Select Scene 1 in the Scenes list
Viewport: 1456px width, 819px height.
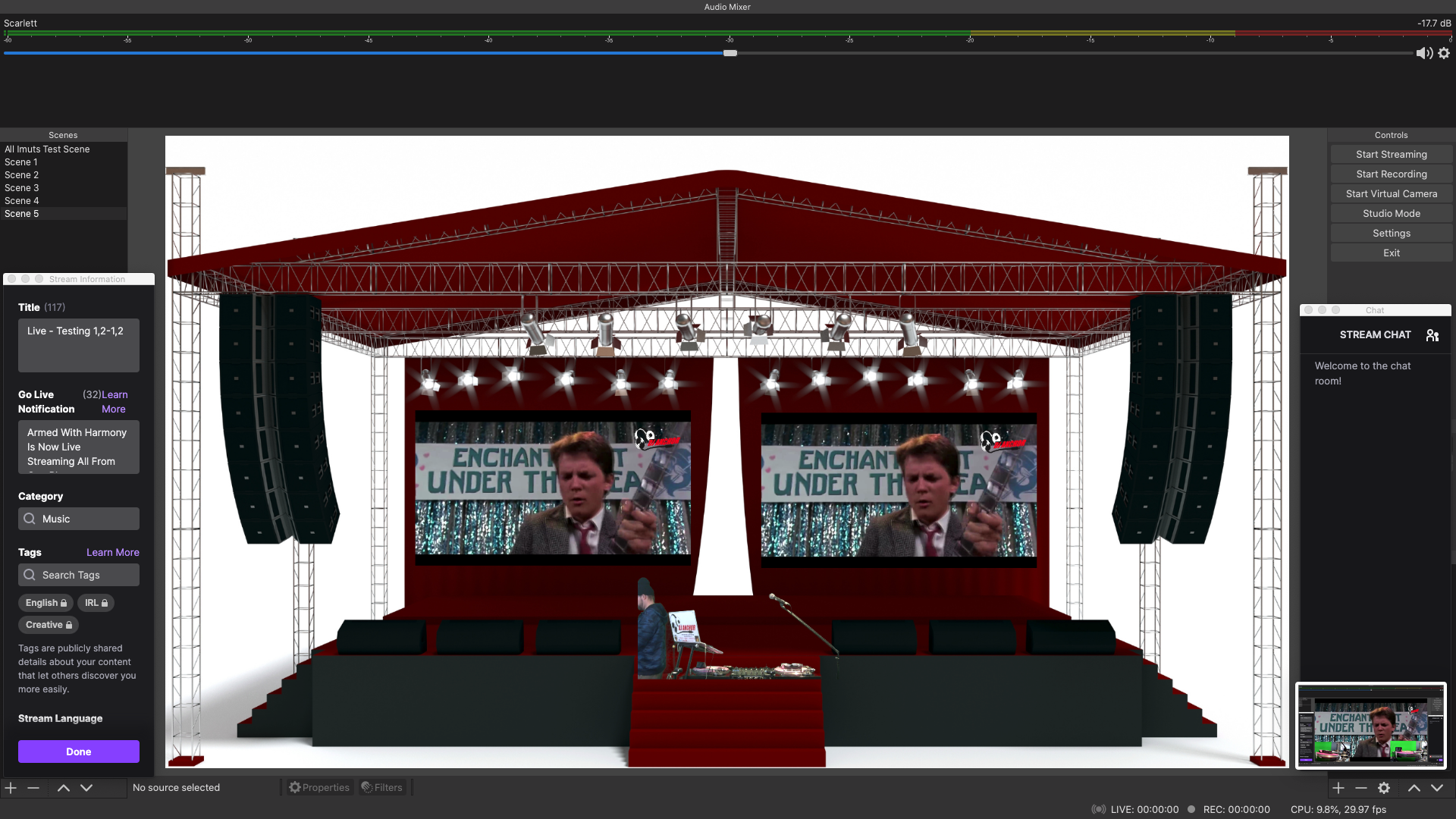tap(64, 162)
